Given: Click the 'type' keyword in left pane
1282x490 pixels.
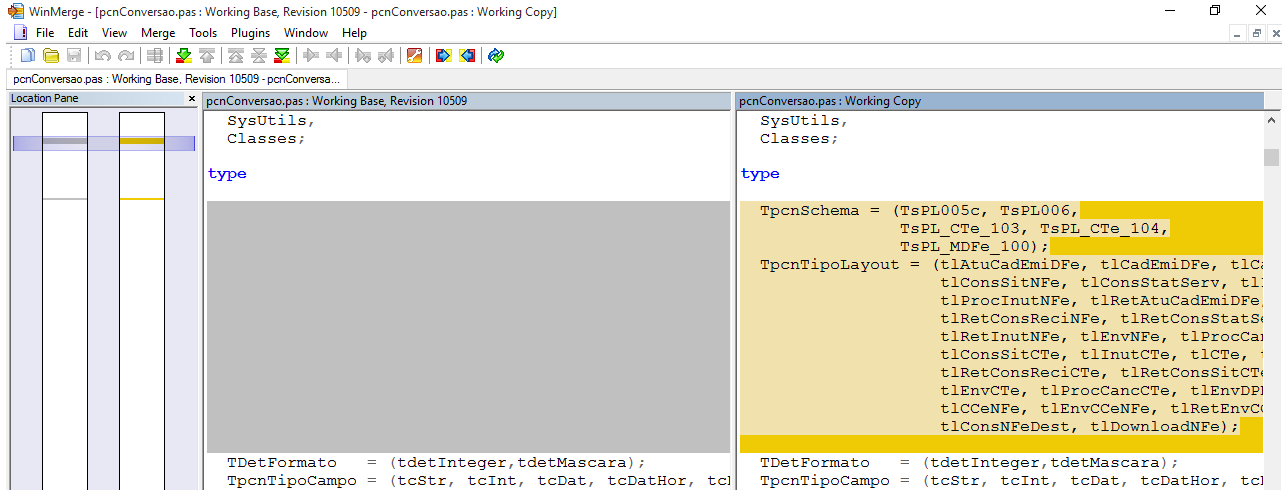Looking at the screenshot, I should tap(227, 174).
